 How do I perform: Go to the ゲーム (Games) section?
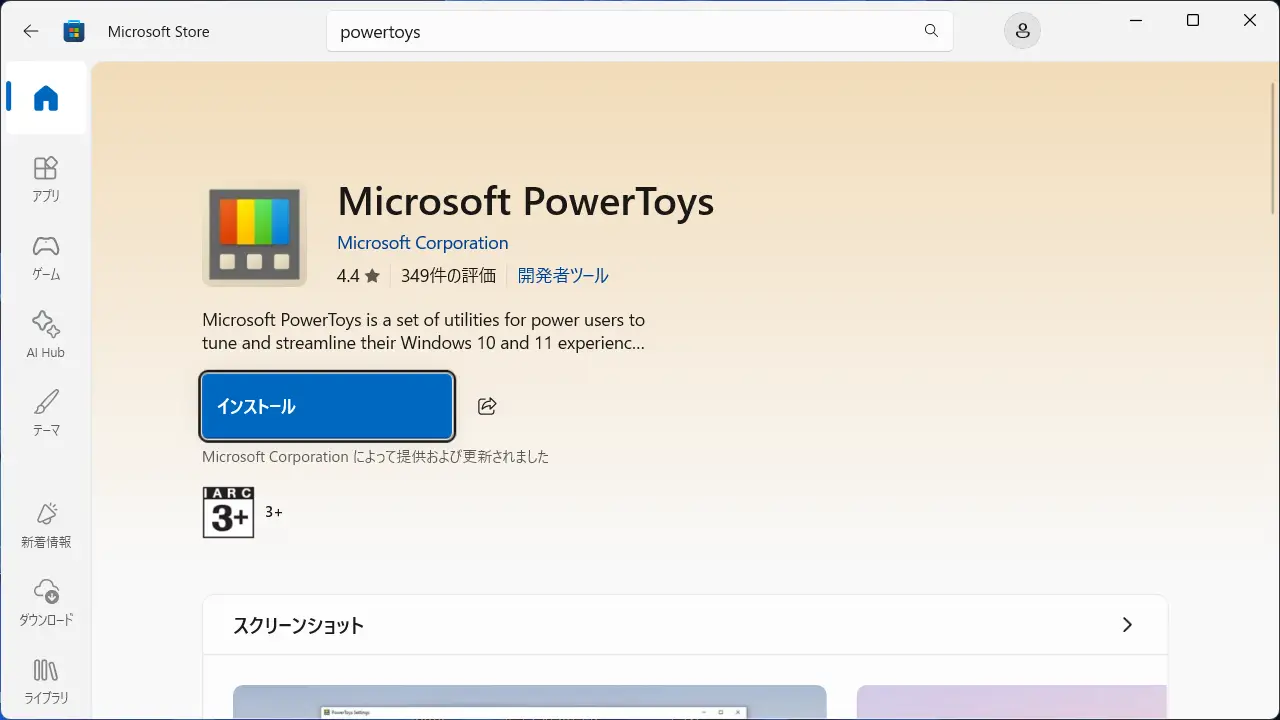point(46,257)
